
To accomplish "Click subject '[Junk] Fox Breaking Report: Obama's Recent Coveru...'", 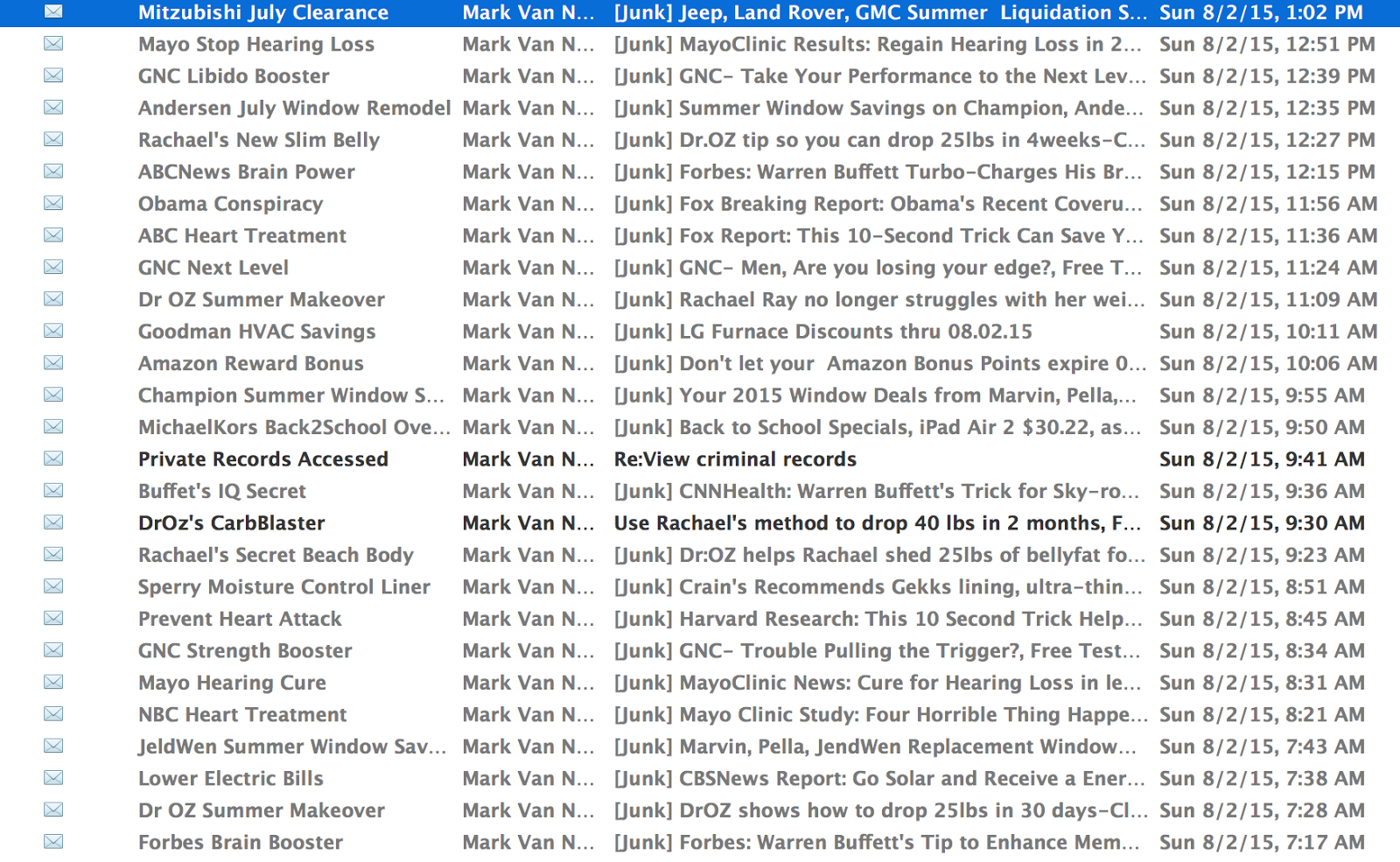I will pos(878,204).
